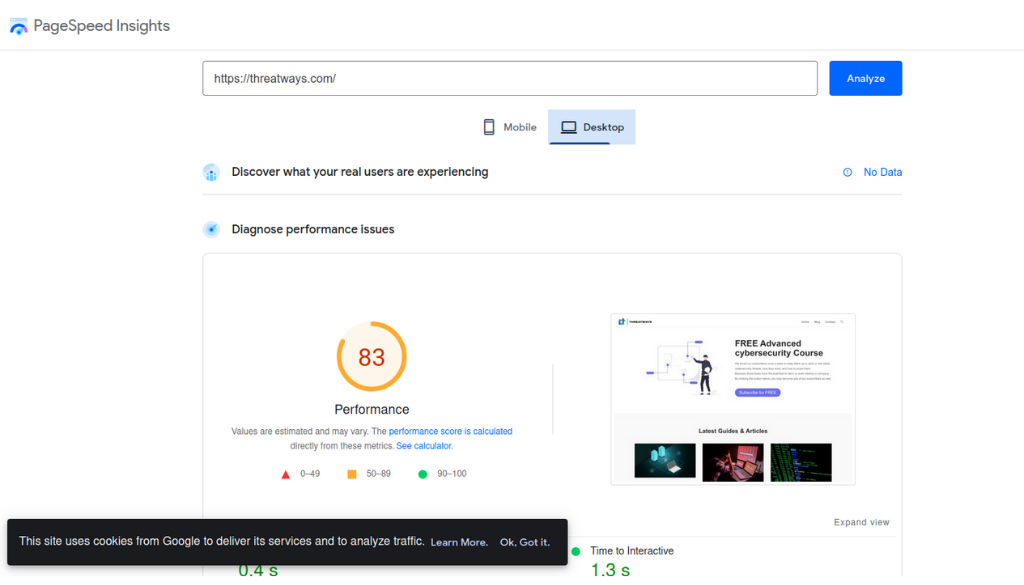Open 'performance score is calculated' link

(451, 432)
